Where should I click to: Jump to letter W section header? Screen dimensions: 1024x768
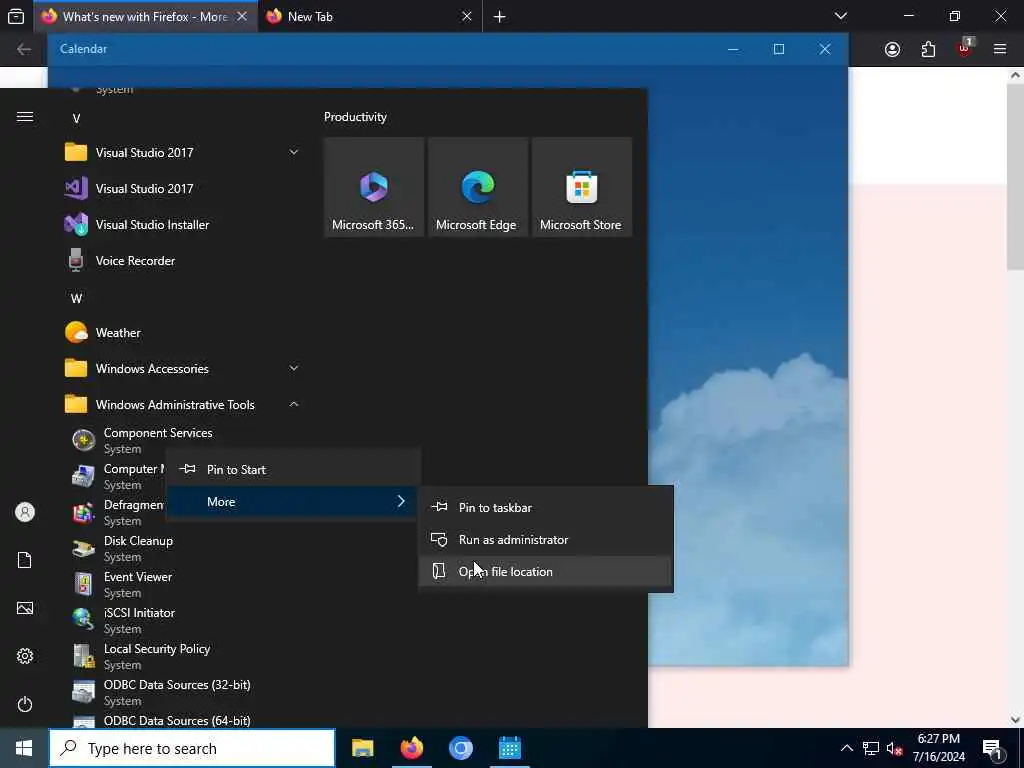click(x=76, y=298)
